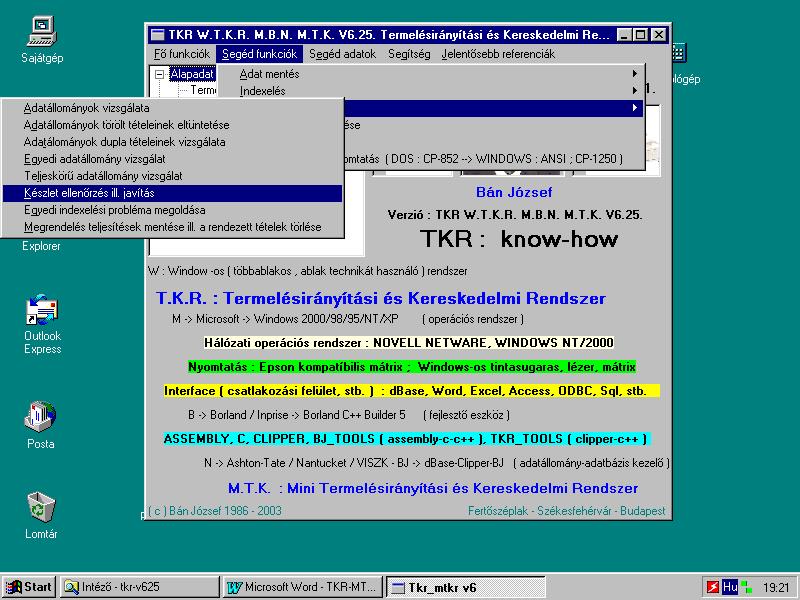Screen dimensions: 800x600
Task: Choose Megrendelés teljesítések mentése menu item
Action: [172, 227]
